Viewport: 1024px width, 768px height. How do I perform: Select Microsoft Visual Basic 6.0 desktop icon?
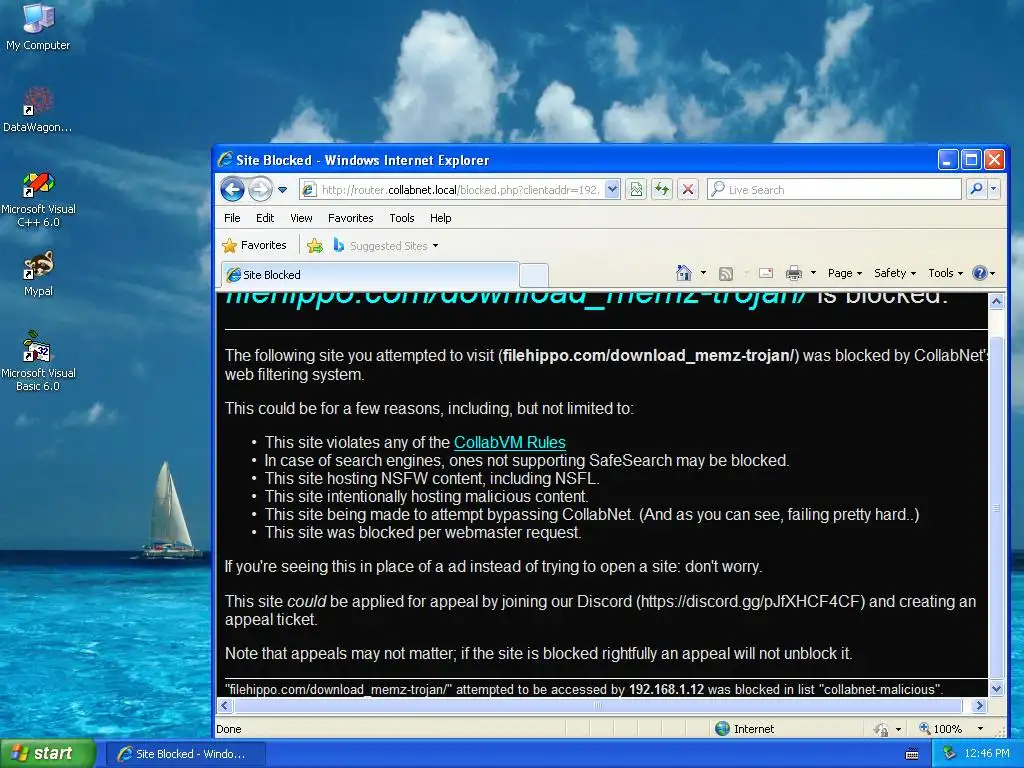click(x=38, y=361)
